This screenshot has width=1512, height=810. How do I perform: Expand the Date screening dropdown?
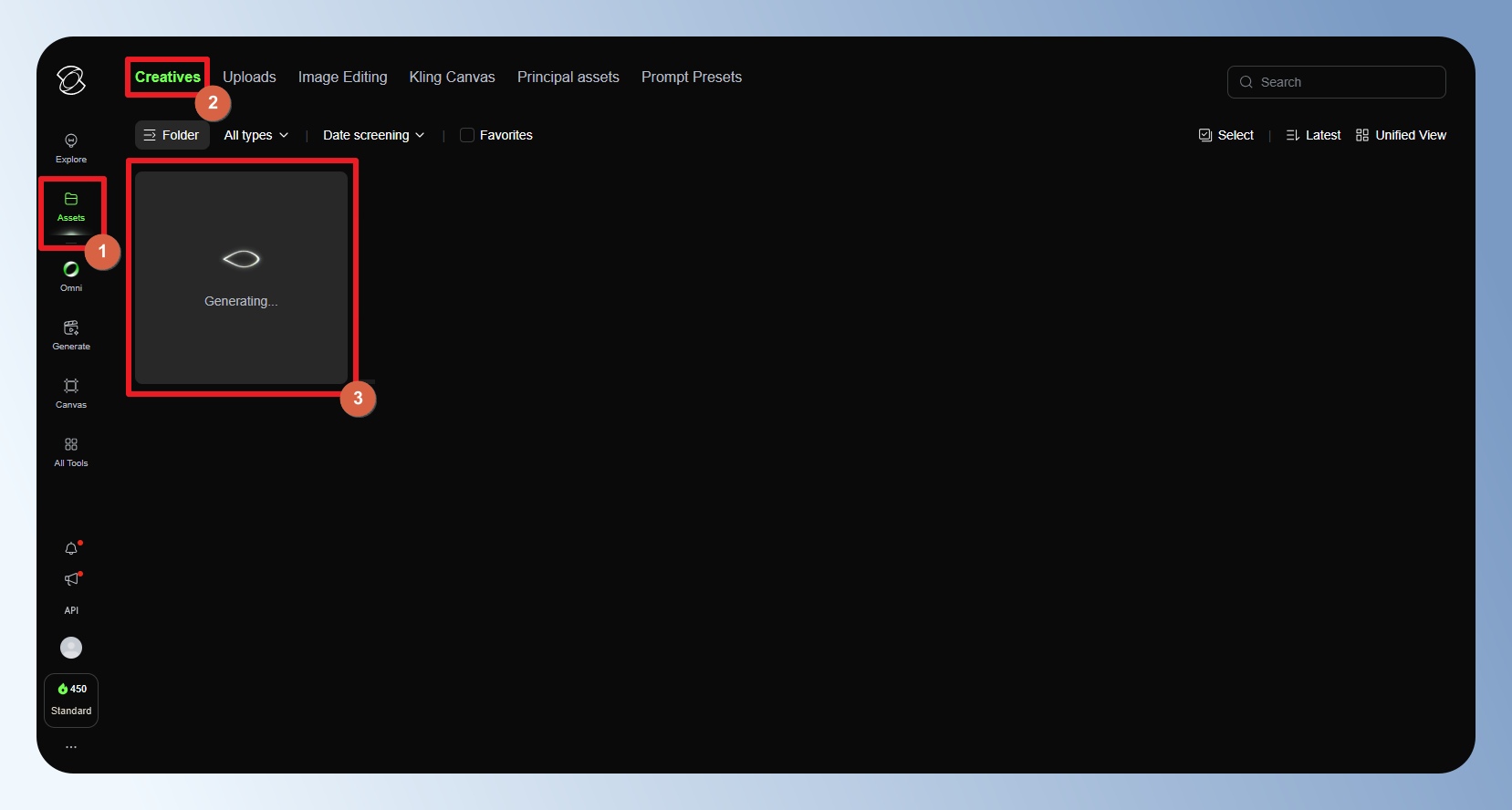[x=373, y=135]
